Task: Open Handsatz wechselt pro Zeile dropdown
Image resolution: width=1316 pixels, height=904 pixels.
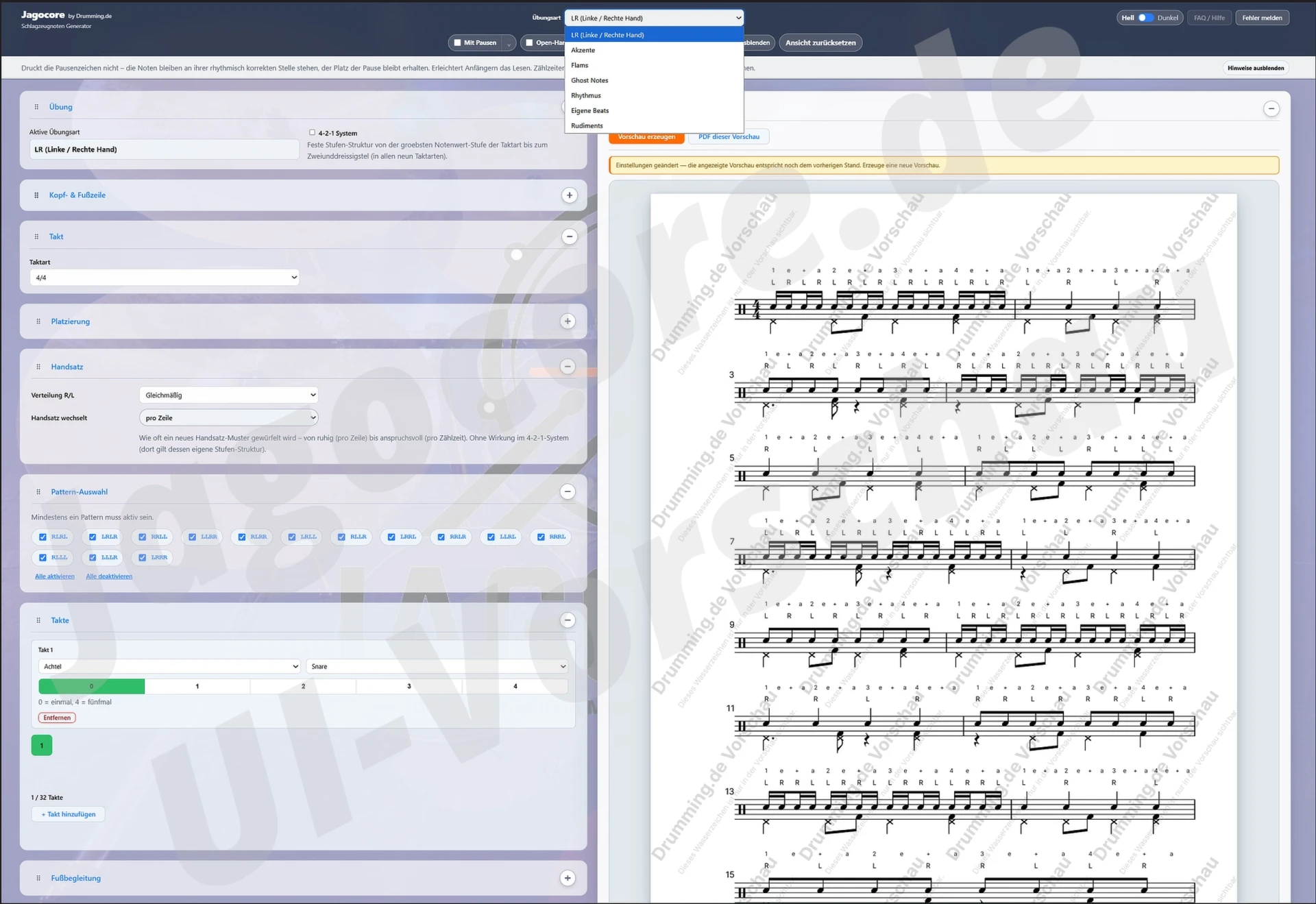Action: tap(228, 417)
